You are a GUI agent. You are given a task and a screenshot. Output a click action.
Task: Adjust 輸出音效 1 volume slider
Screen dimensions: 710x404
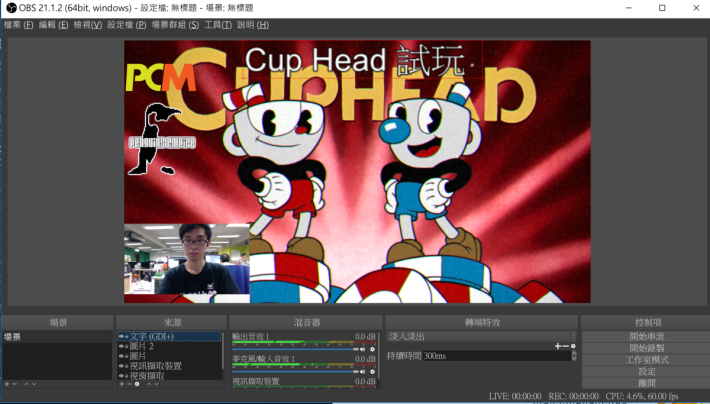click(x=295, y=349)
